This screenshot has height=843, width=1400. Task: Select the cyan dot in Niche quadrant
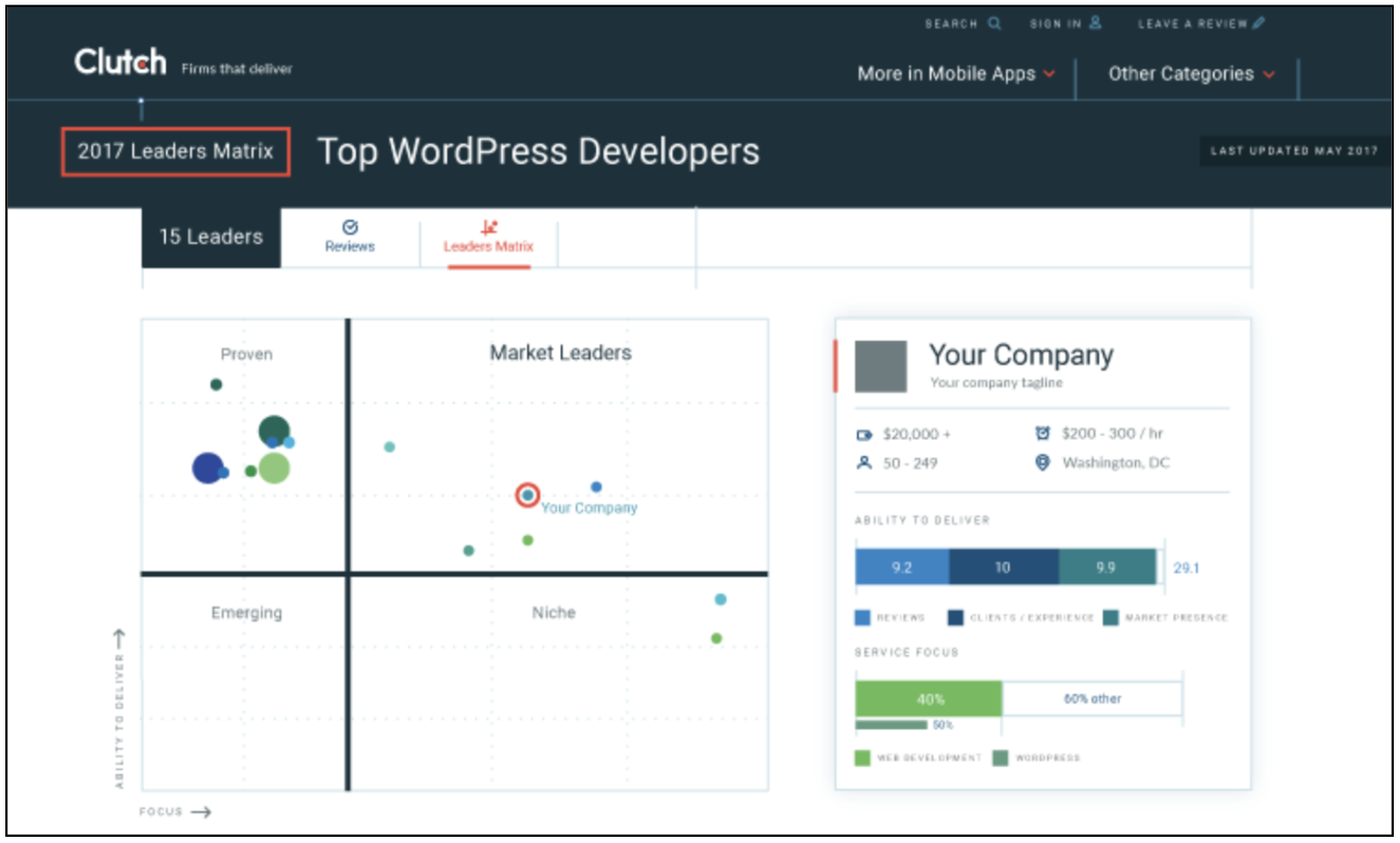720,600
